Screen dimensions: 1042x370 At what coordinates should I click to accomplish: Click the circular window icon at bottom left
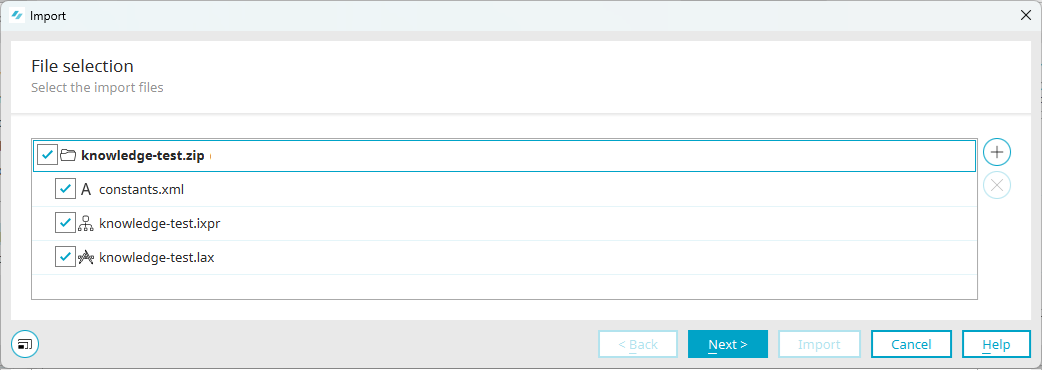click(25, 344)
